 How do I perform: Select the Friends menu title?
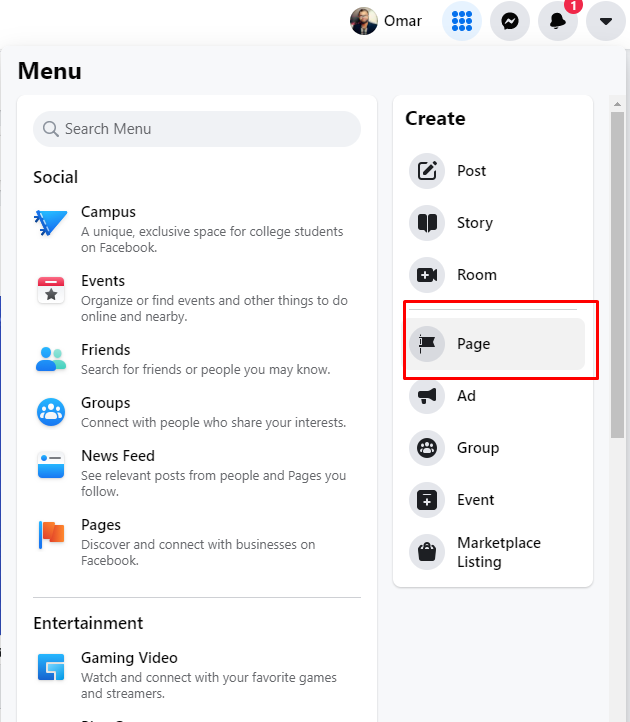coord(105,350)
